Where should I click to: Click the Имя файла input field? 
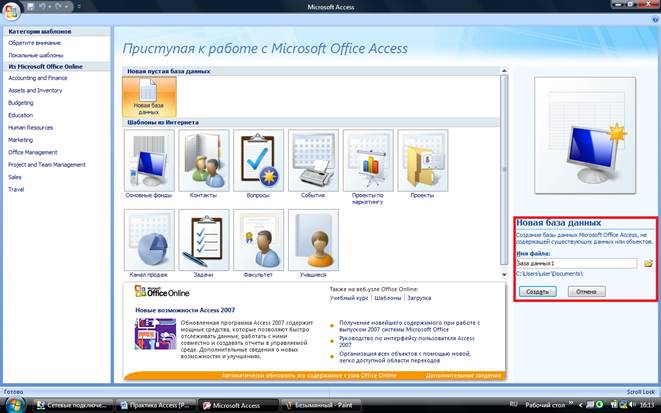(x=577, y=263)
